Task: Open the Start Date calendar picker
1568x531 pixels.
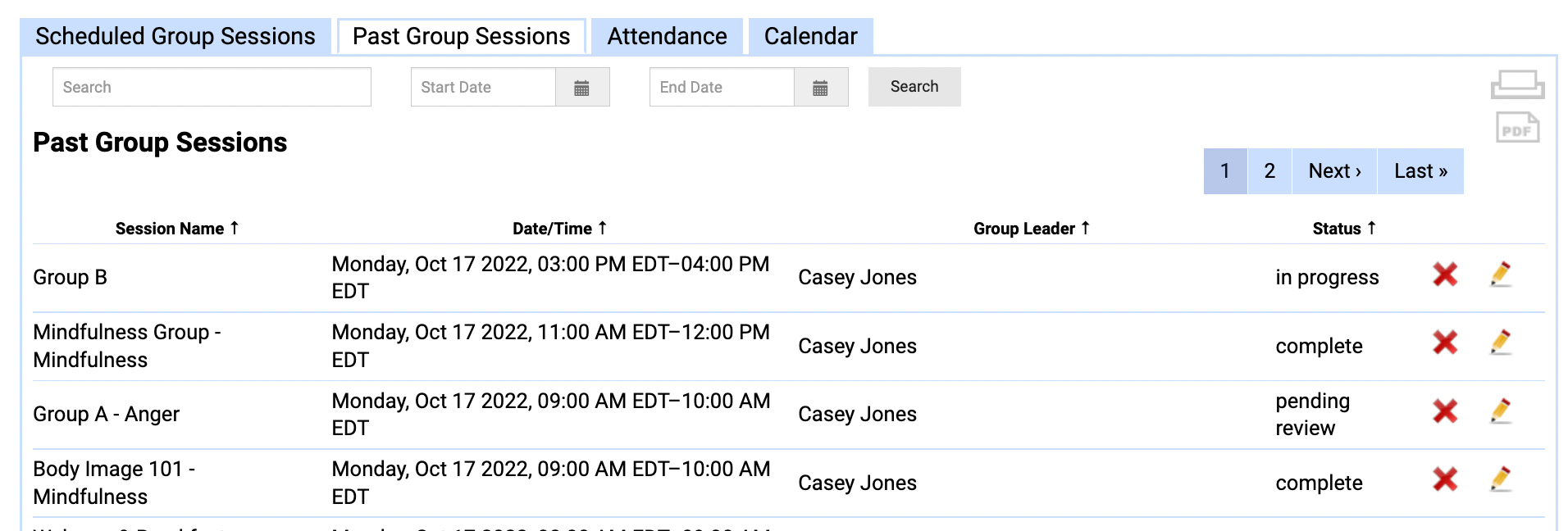Action: (x=581, y=88)
